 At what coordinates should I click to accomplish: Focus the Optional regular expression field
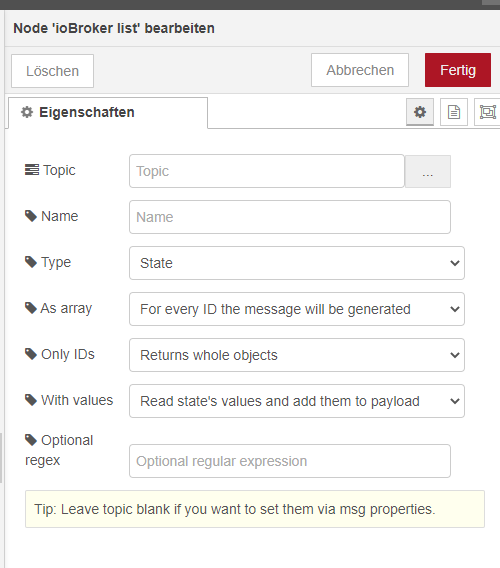[290, 461]
